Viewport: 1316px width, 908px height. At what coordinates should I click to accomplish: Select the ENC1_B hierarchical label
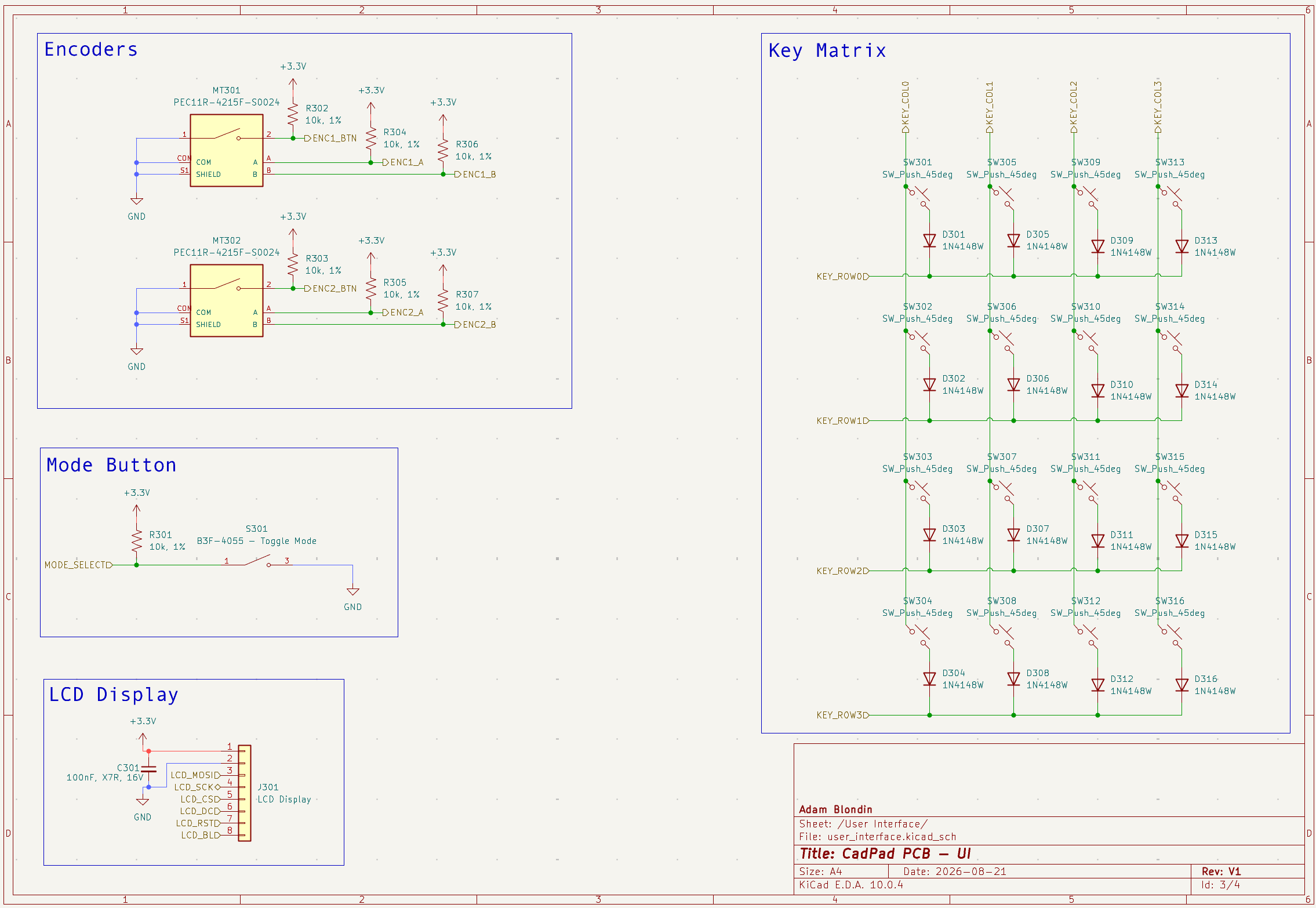475,175
